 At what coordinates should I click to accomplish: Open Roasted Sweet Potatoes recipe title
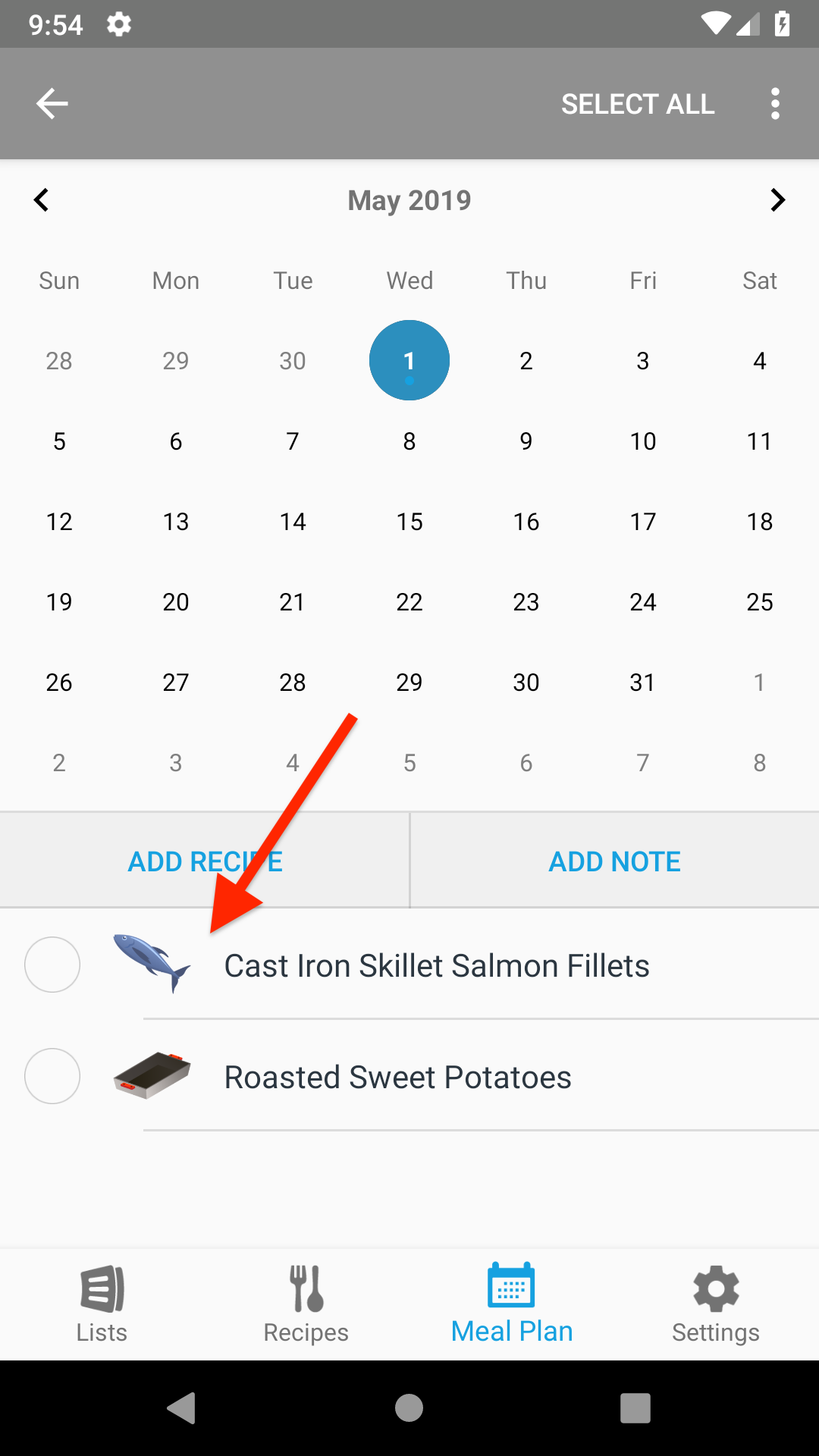[397, 1078]
